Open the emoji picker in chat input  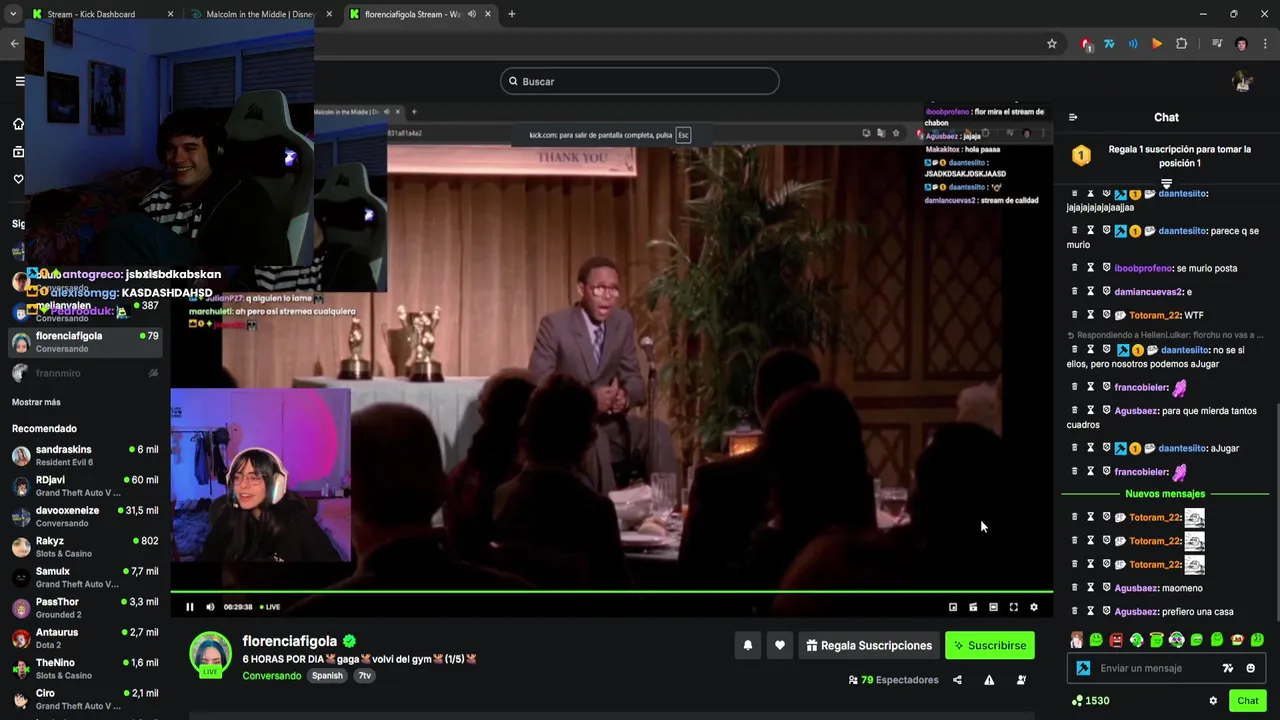[x=1250, y=668]
